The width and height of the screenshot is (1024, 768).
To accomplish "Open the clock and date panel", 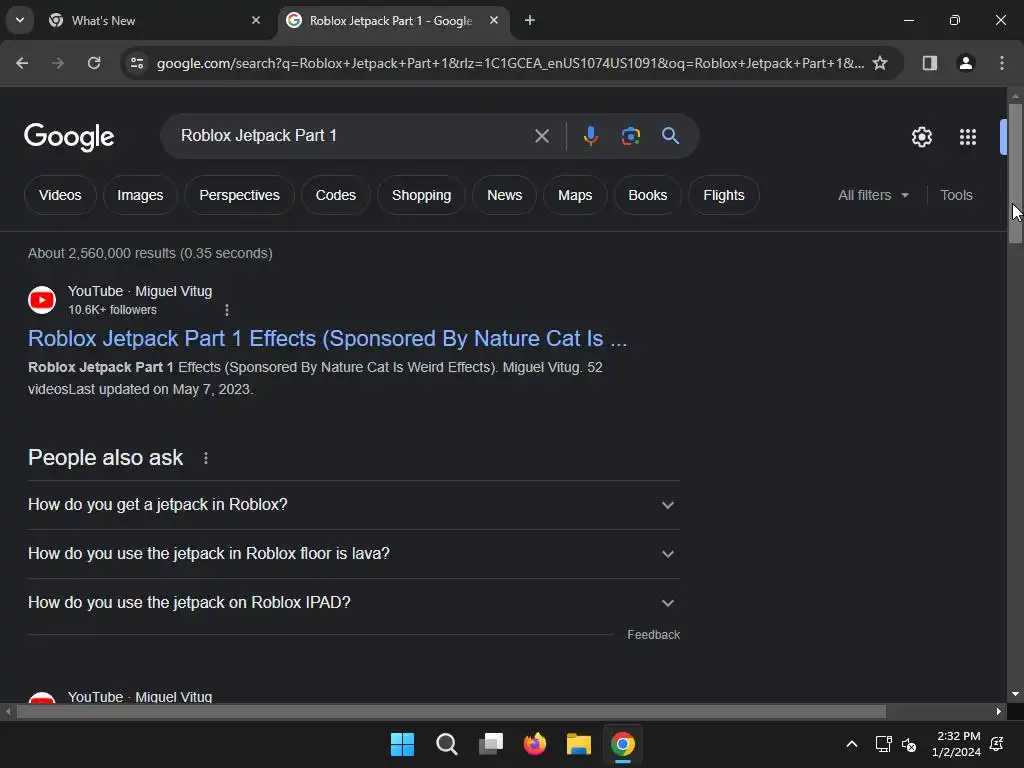I will coord(956,744).
